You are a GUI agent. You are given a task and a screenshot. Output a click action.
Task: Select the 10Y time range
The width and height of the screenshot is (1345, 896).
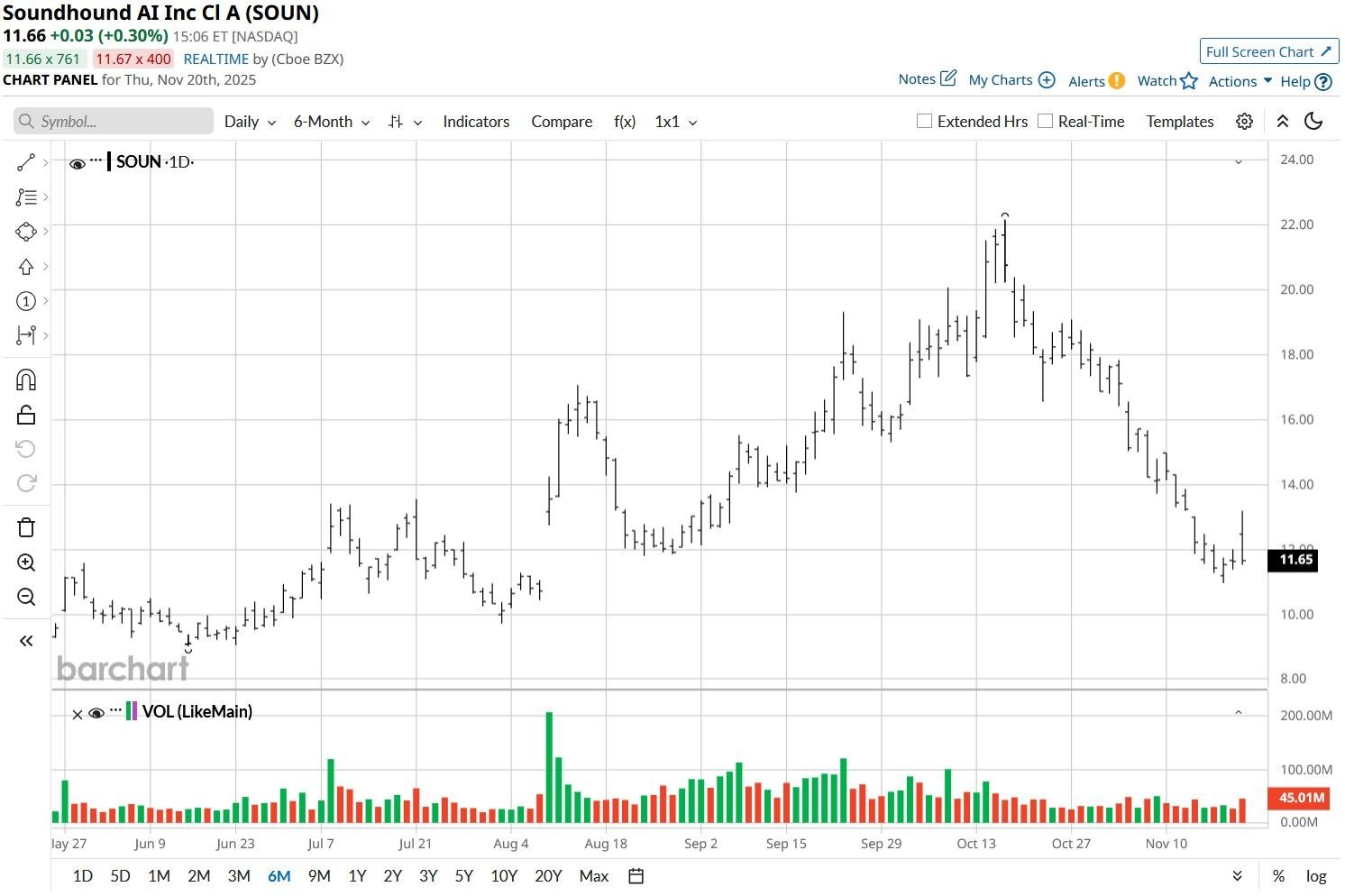point(504,876)
